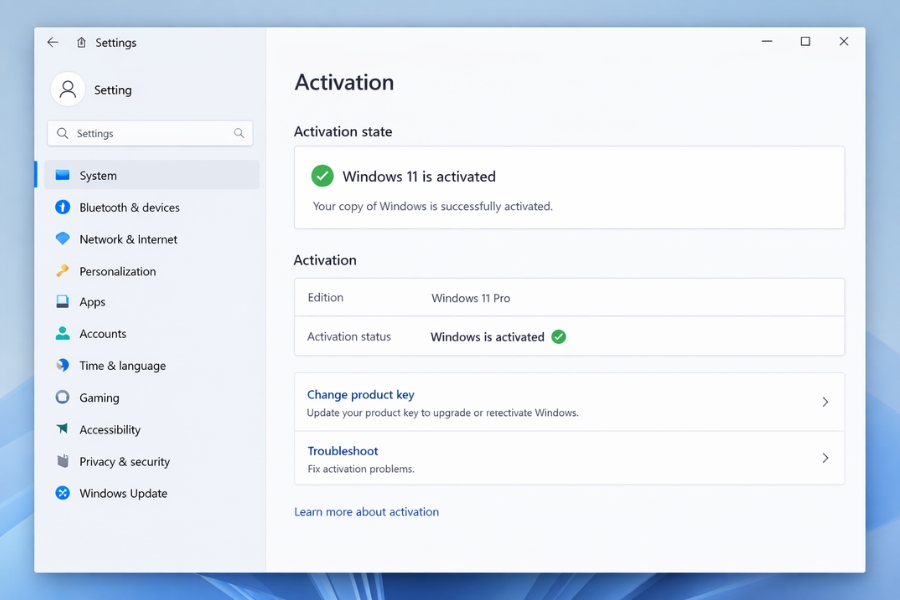Click the Settings gear header item

coord(106,42)
